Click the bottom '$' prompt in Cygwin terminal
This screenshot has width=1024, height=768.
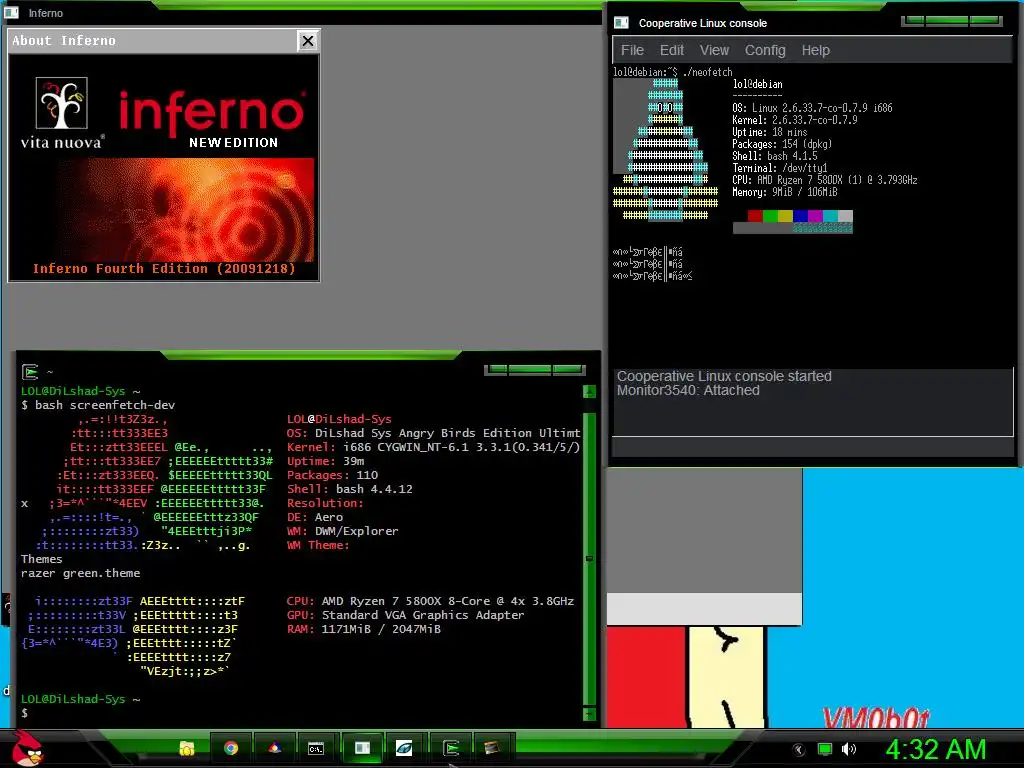point(24,713)
